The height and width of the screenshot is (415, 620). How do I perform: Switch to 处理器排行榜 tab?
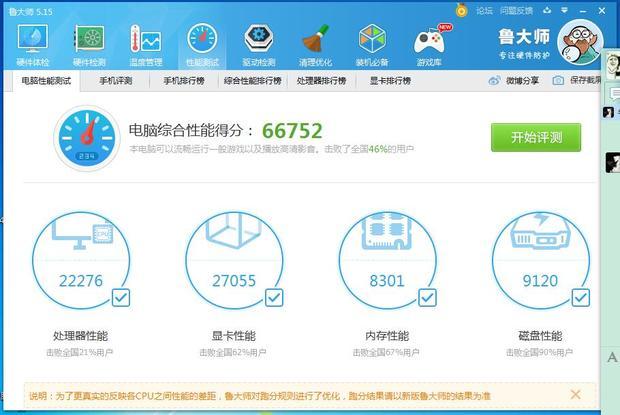tap(321, 81)
